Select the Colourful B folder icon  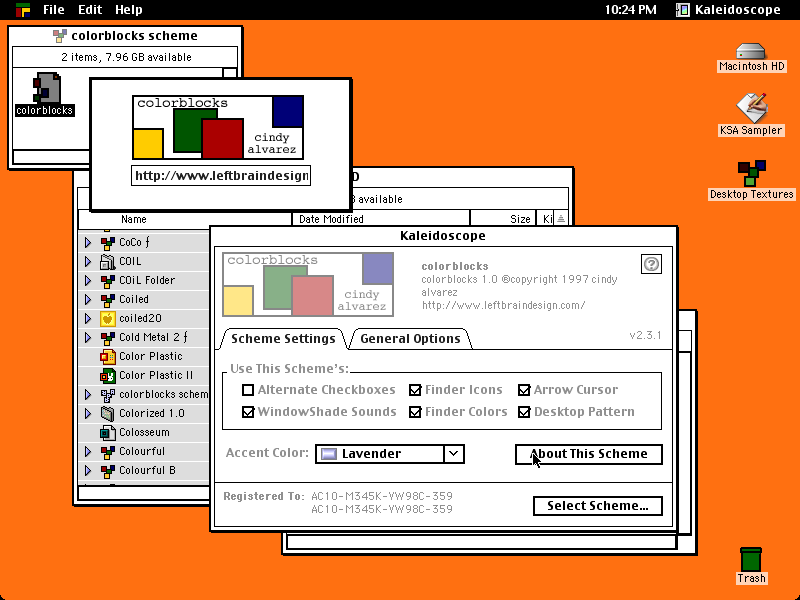point(107,470)
